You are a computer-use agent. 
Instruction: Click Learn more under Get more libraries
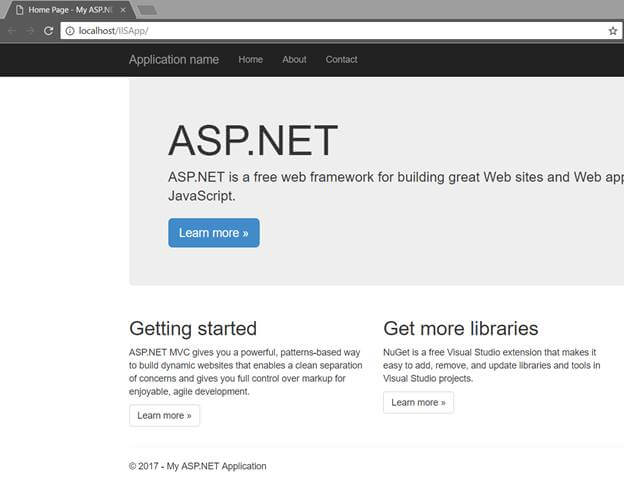418,402
